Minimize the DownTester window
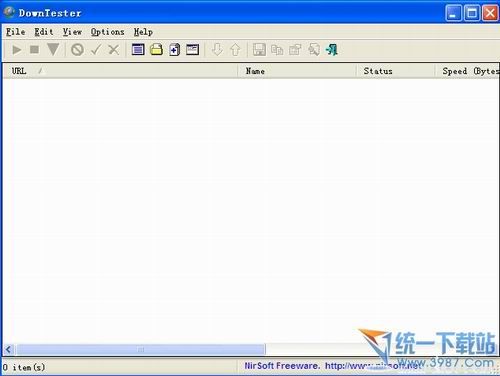500x376 pixels. click(453, 14)
